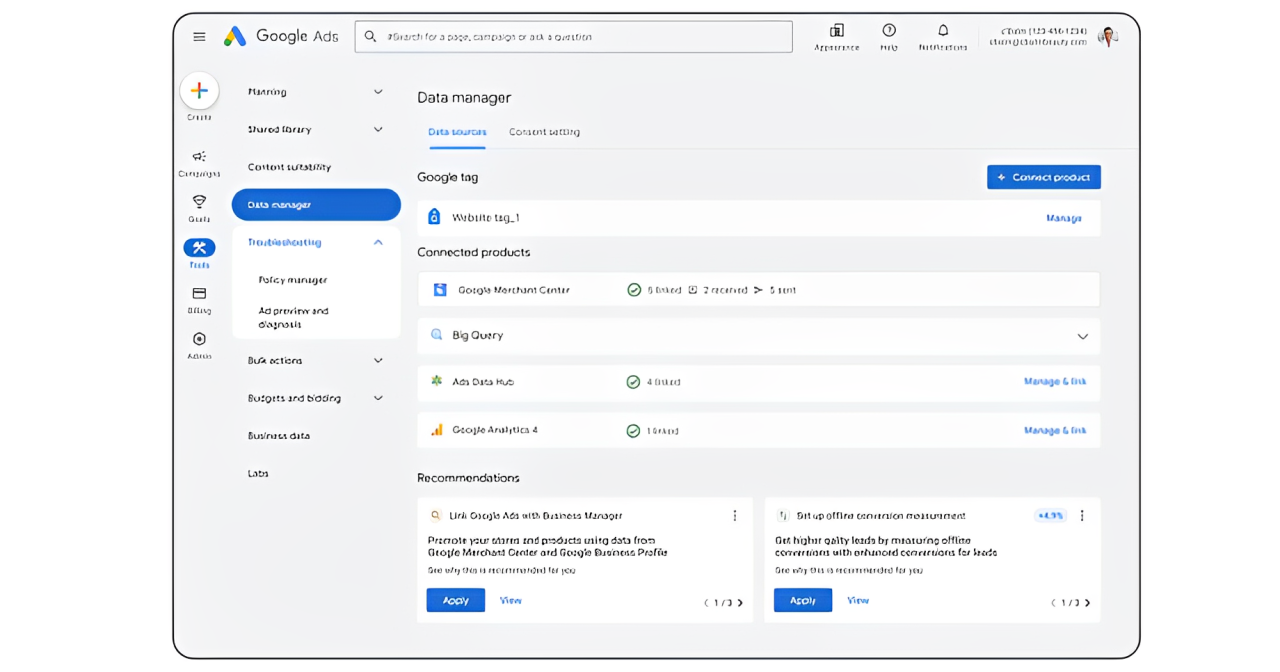Open the Appearance settings icon
1280x672 pixels.
coord(837,32)
